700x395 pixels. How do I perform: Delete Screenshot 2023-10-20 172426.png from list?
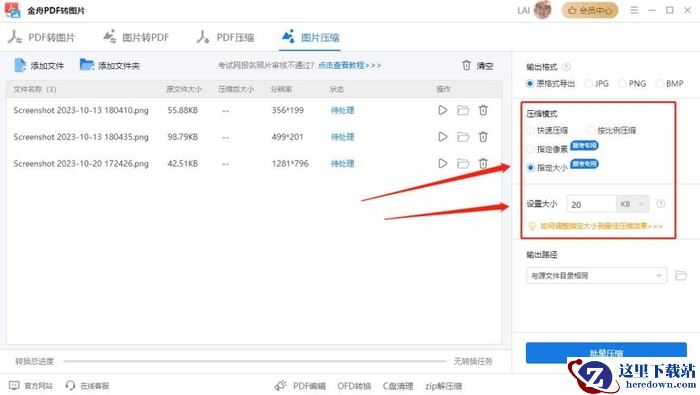(x=483, y=163)
